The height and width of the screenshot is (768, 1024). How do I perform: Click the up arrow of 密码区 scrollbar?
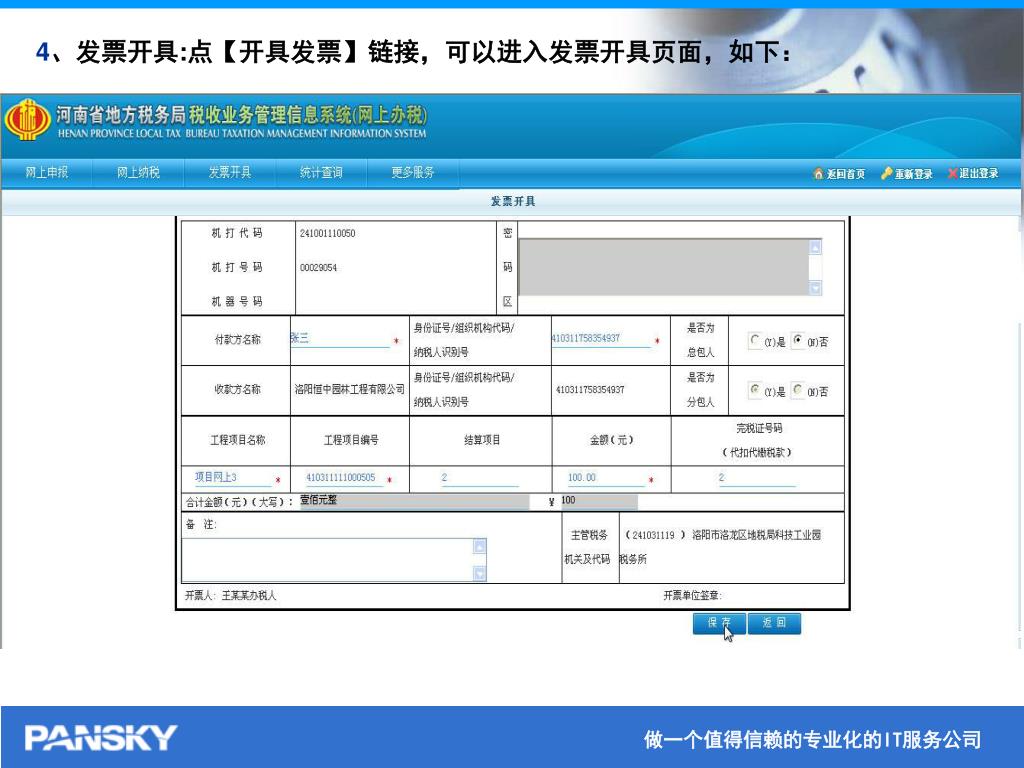point(815,247)
